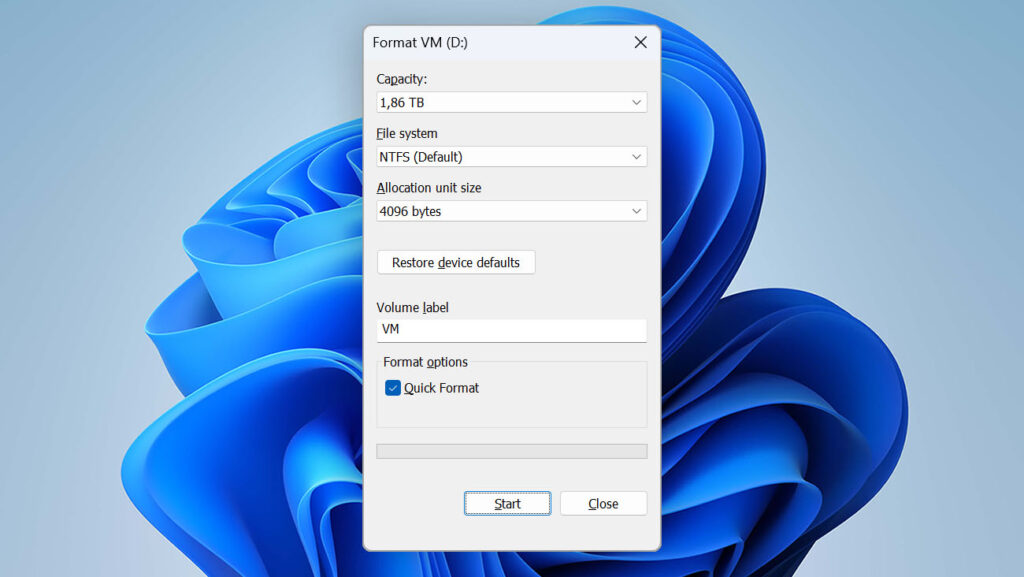Image resolution: width=1024 pixels, height=577 pixels.
Task: Click the Capacity dropdown arrow chevron
Action: (636, 102)
